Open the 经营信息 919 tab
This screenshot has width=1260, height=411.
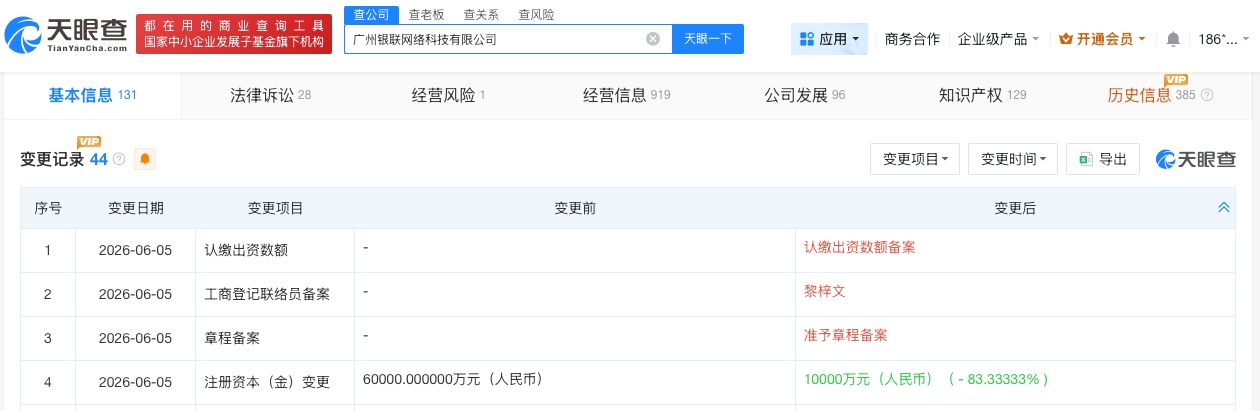626,96
